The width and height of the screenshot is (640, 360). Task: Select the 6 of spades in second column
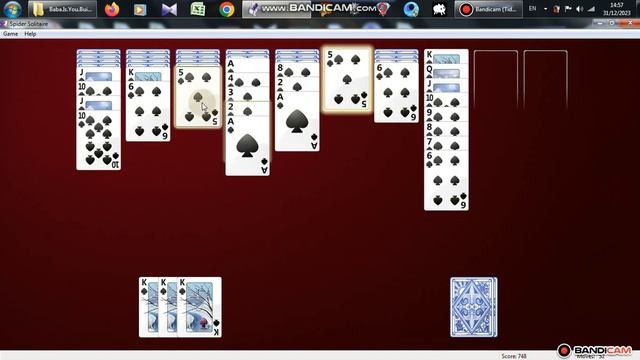tap(148, 111)
